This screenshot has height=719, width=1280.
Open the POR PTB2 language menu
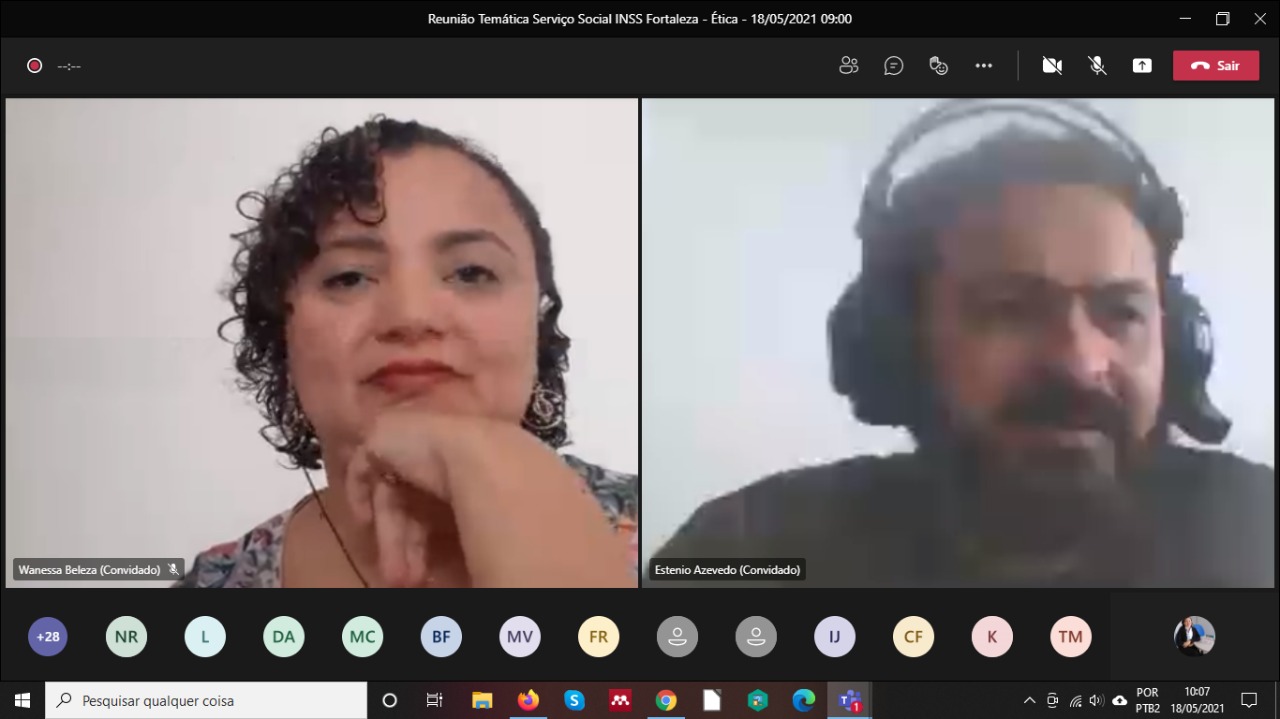click(1146, 699)
